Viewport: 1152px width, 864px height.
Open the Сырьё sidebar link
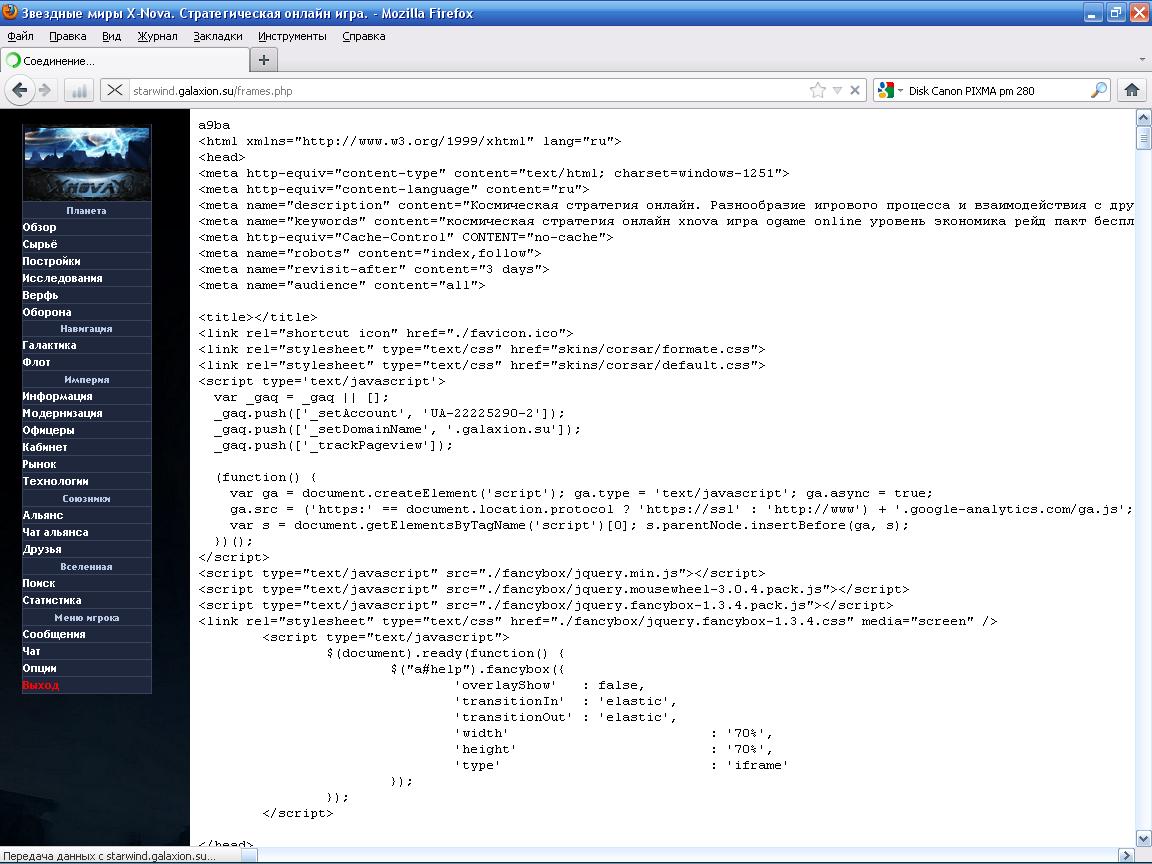[x=39, y=244]
